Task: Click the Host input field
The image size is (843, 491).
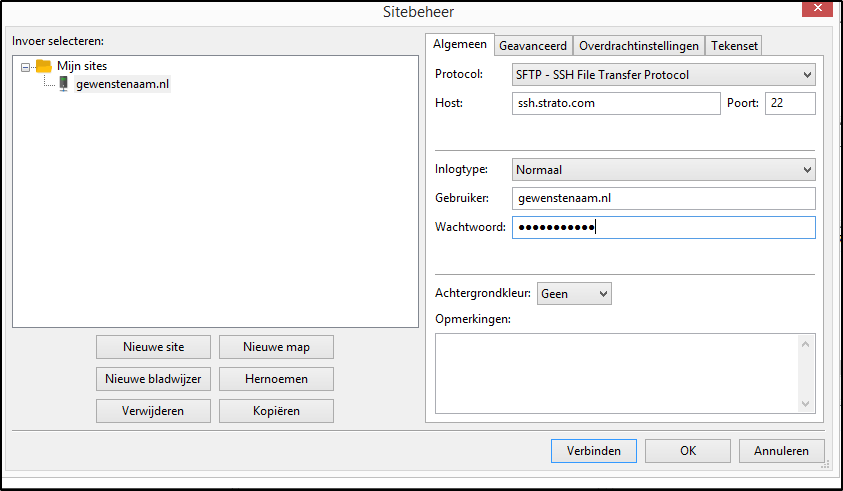Action: [x=616, y=104]
